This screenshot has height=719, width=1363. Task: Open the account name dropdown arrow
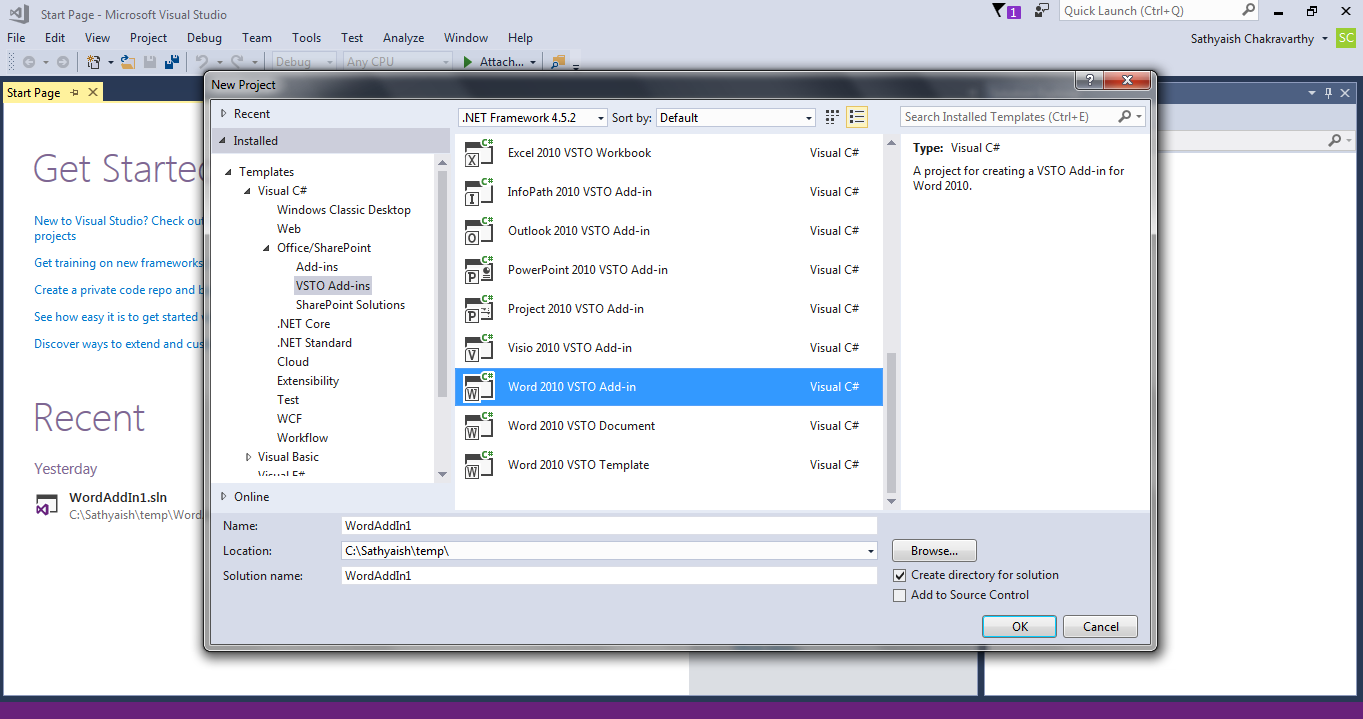pos(1325,39)
